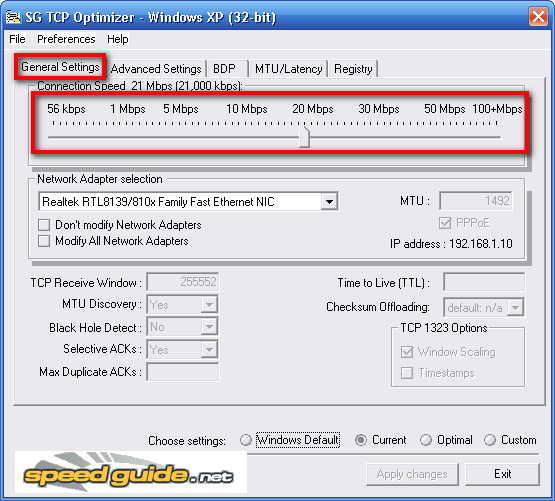Close the TCP Optimizer window

click(x=538, y=17)
